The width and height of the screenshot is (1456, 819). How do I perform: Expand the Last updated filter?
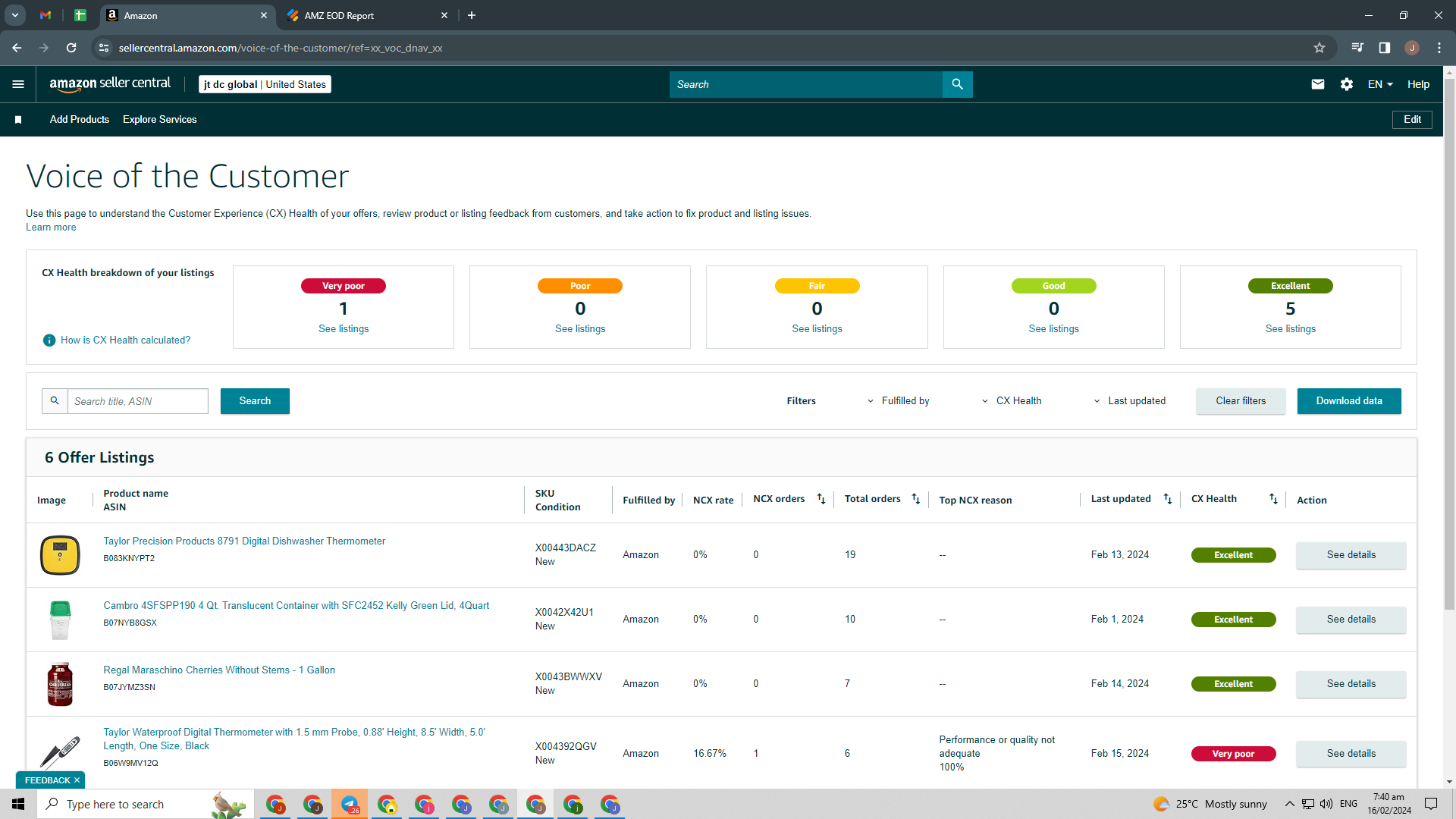tap(1130, 401)
